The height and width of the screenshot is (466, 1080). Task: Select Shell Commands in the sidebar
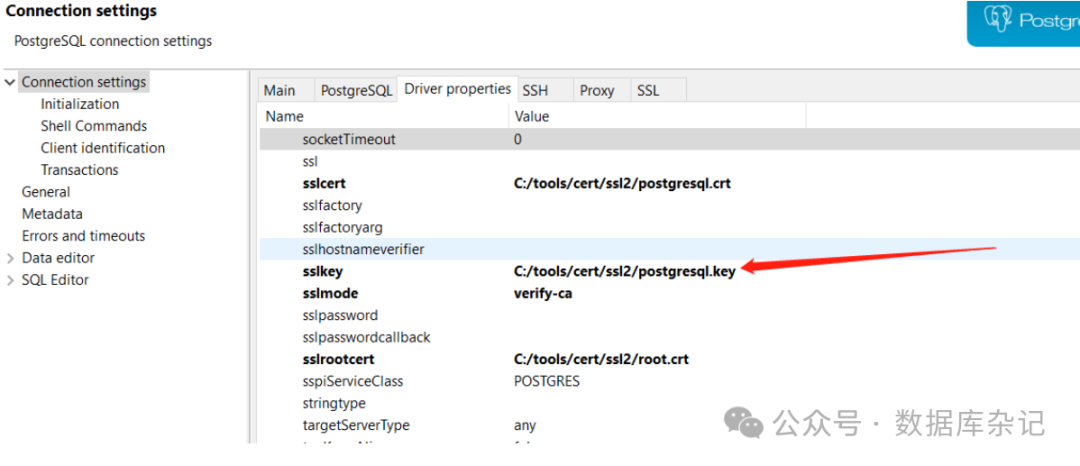[x=94, y=126]
